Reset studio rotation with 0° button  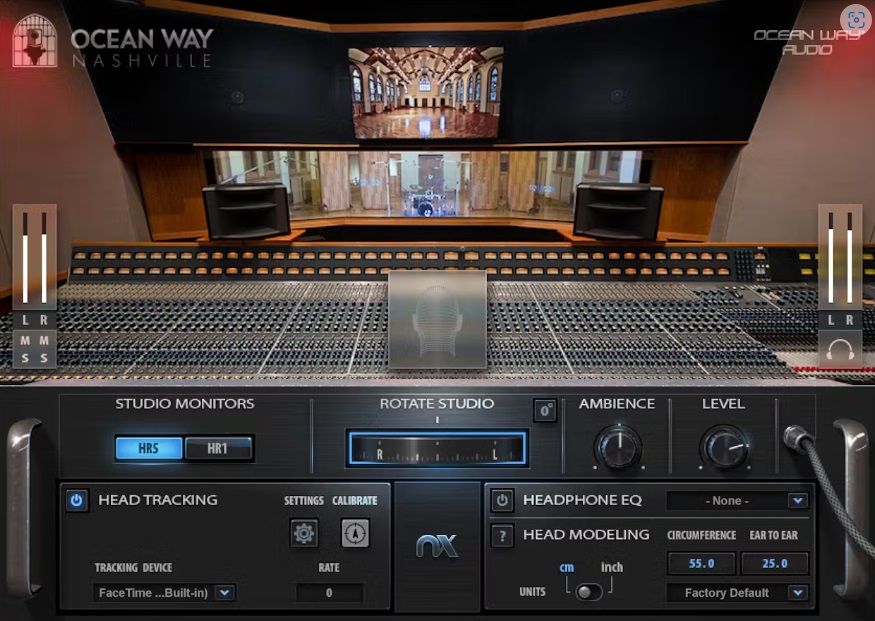(x=545, y=410)
